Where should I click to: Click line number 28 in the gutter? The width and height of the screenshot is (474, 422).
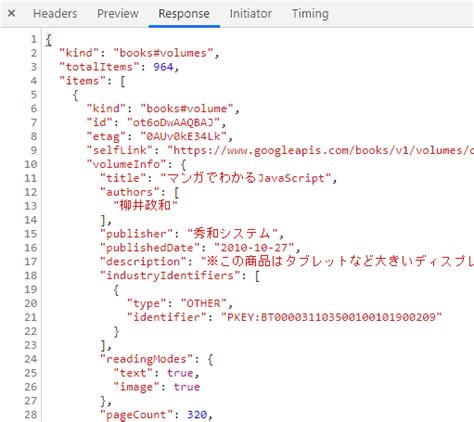[30, 415]
